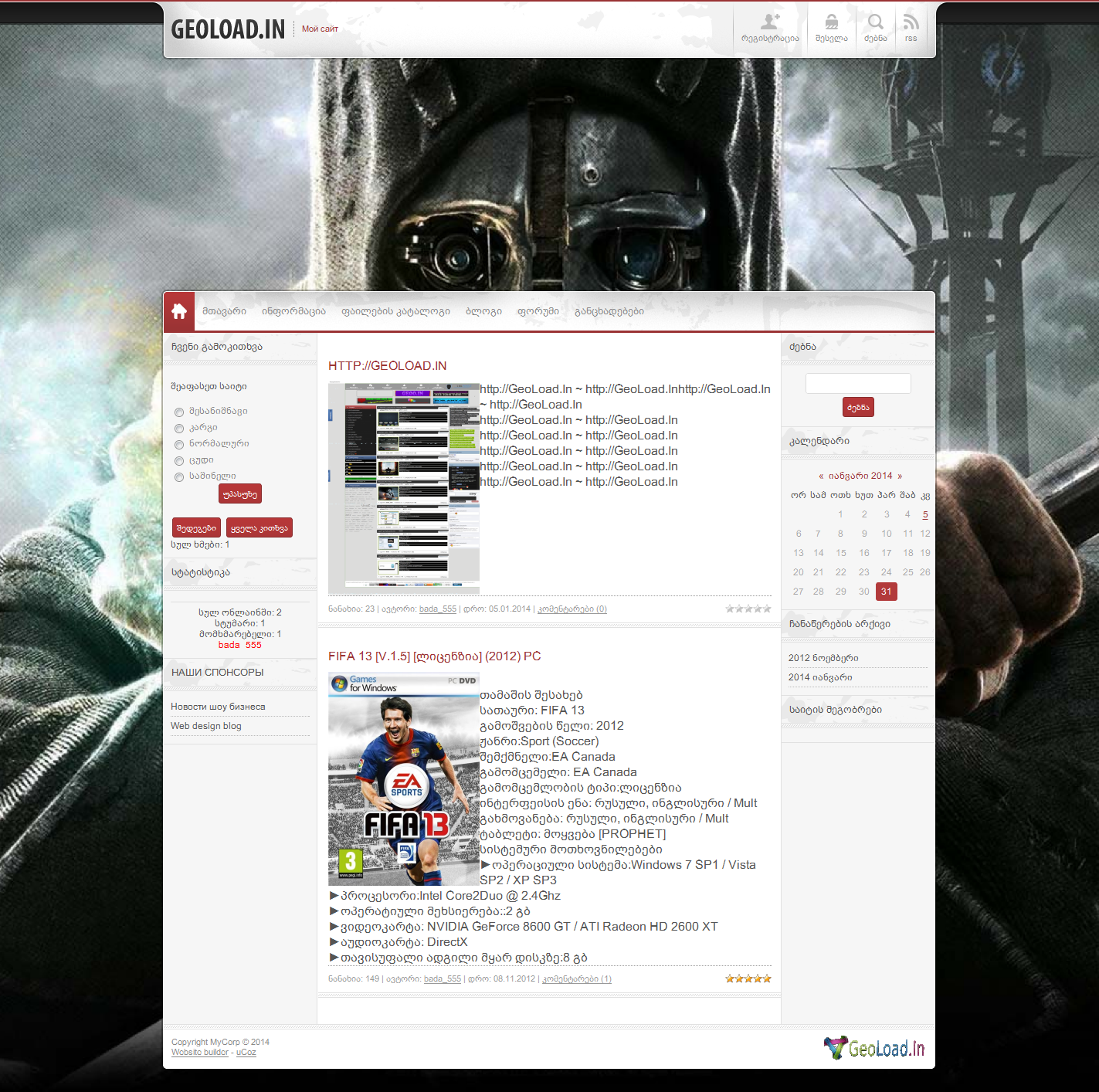The image size is (1099, 1092).
Task: Click the registration user icon in header
Action: (770, 22)
